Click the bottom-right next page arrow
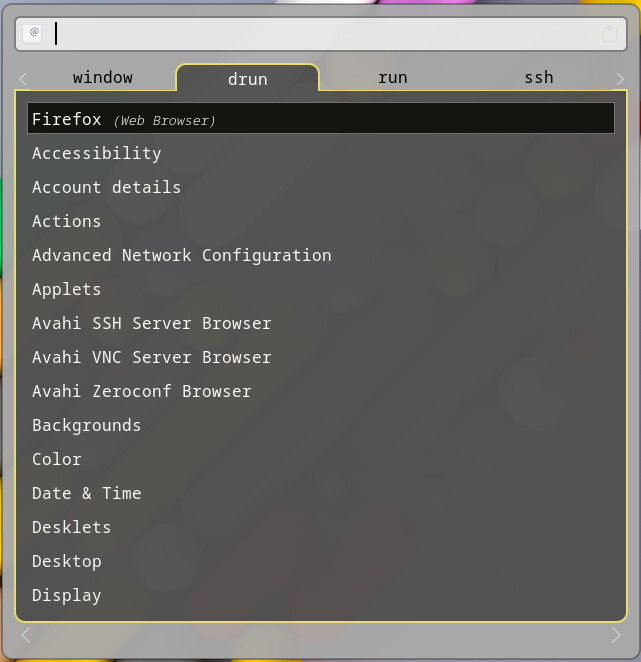Image resolution: width=641 pixels, height=662 pixels. pyautogui.click(x=616, y=635)
